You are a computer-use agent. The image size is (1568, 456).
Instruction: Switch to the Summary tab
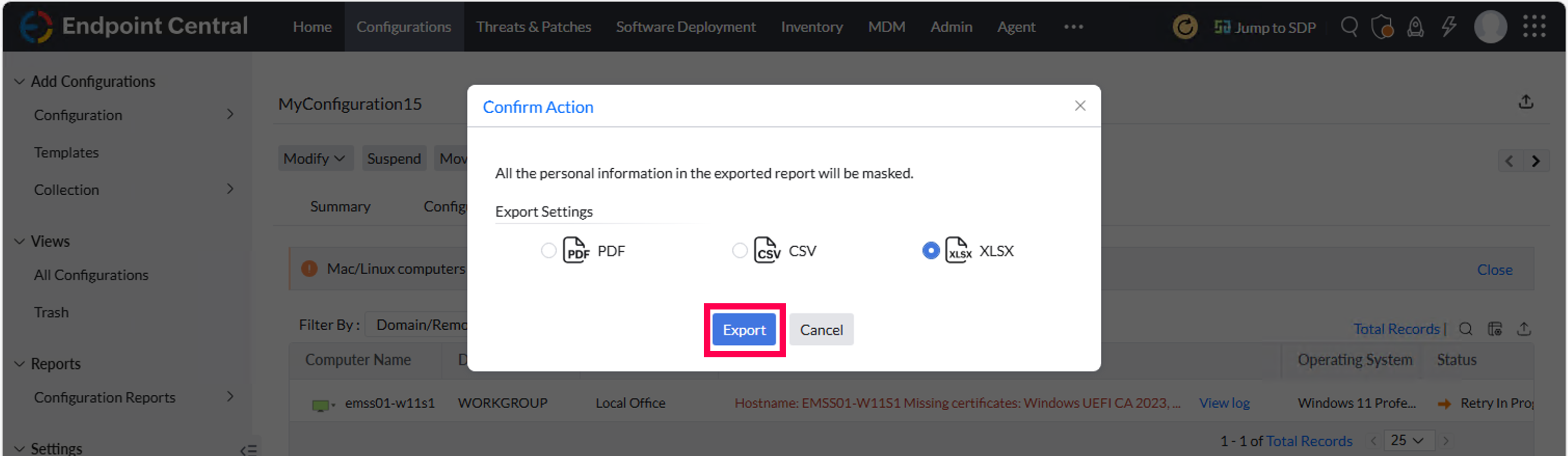(340, 207)
